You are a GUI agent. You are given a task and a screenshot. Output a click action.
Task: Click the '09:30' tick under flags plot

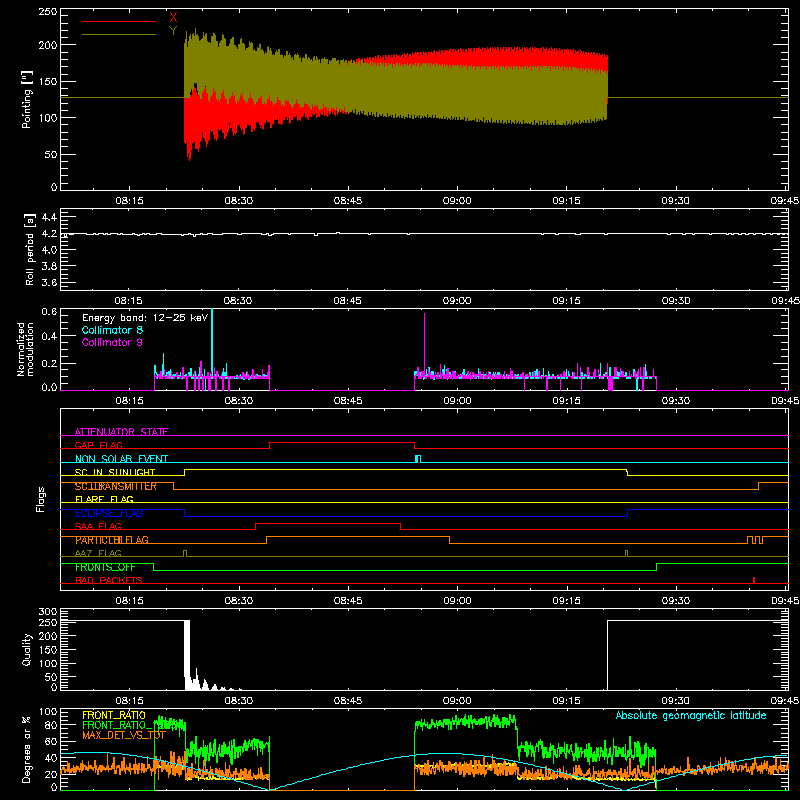click(x=676, y=601)
